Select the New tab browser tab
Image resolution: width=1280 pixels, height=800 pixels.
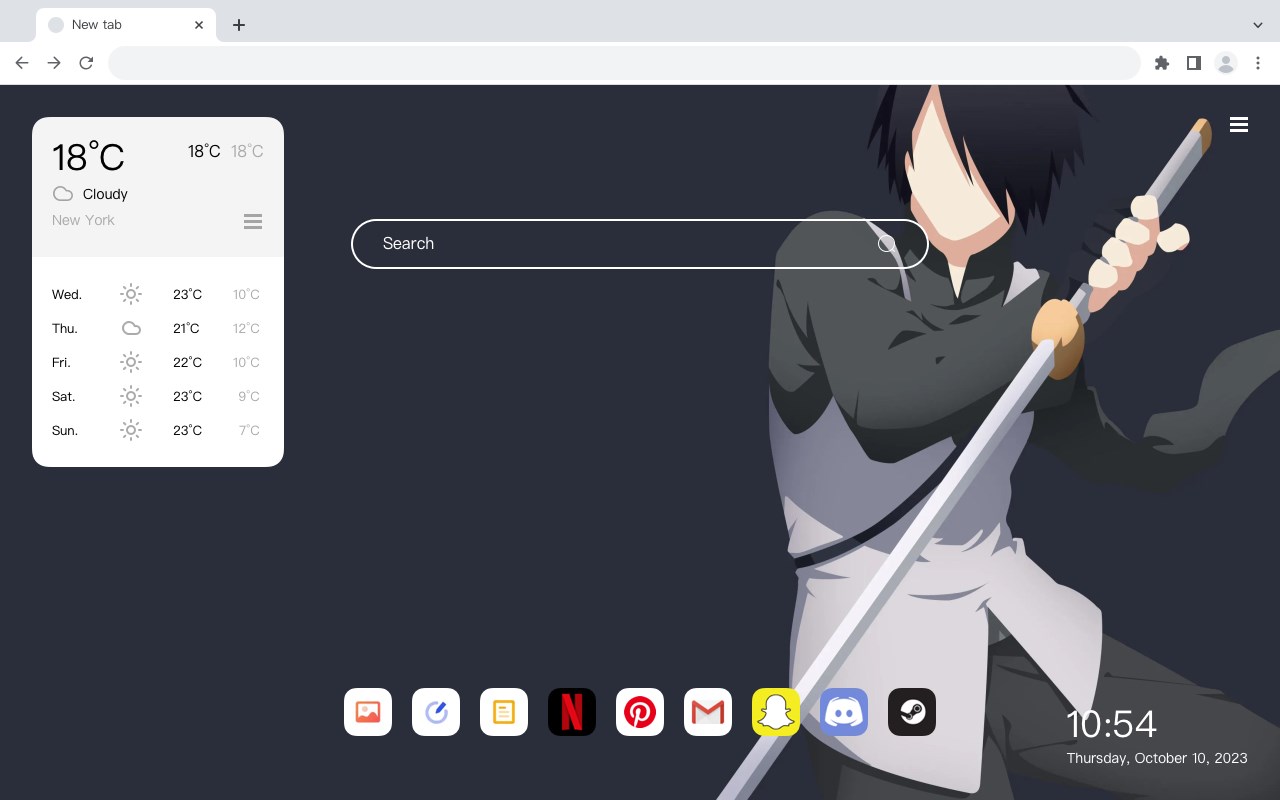pos(126,25)
